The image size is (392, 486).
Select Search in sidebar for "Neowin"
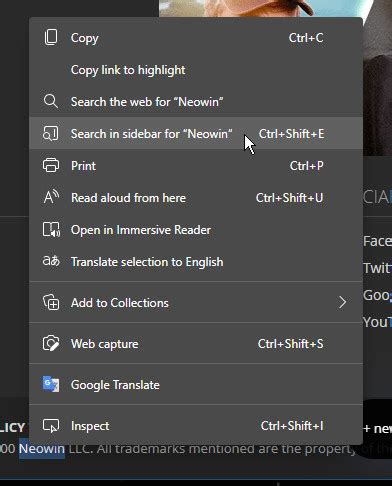pos(196,133)
